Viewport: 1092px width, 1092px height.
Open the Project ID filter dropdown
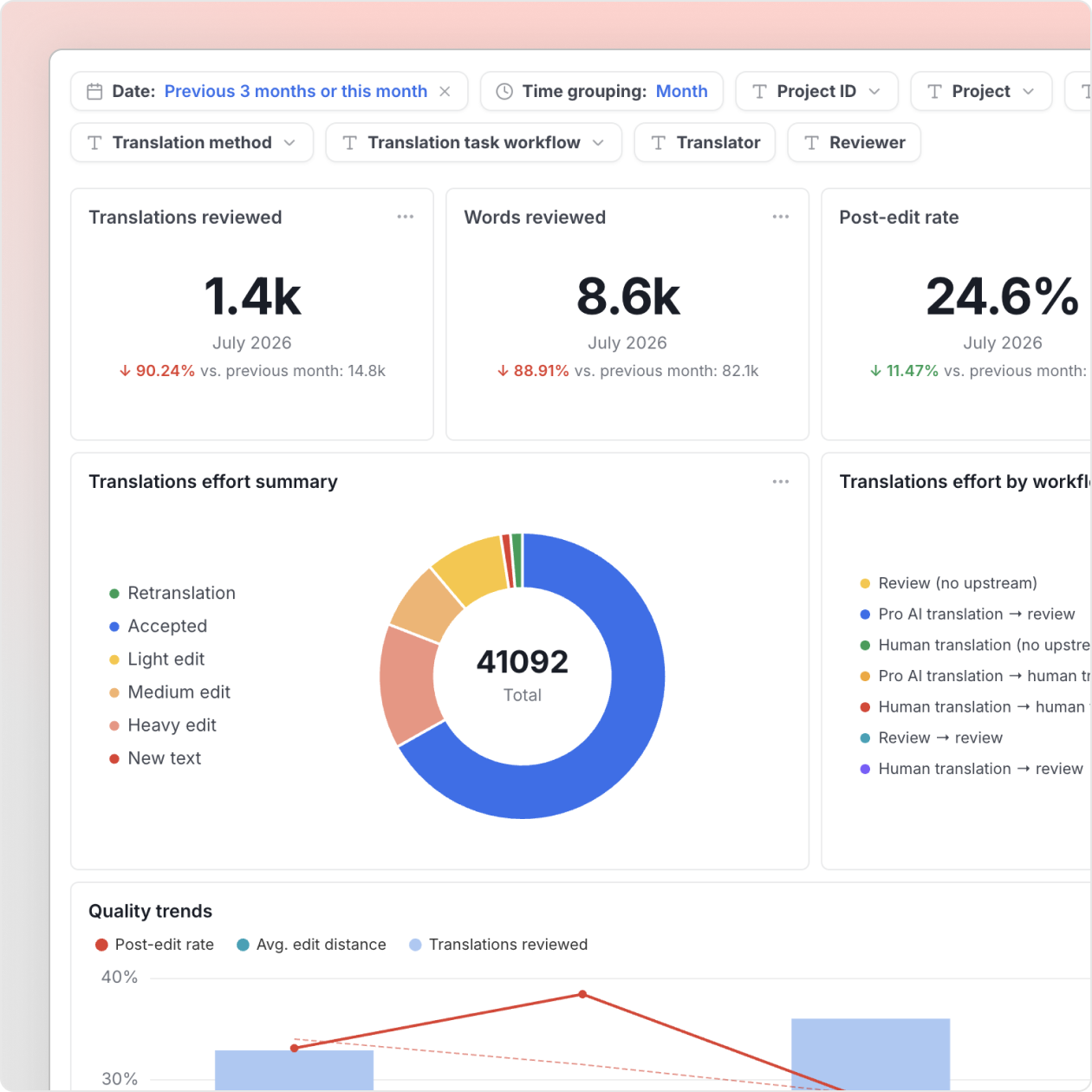click(816, 91)
